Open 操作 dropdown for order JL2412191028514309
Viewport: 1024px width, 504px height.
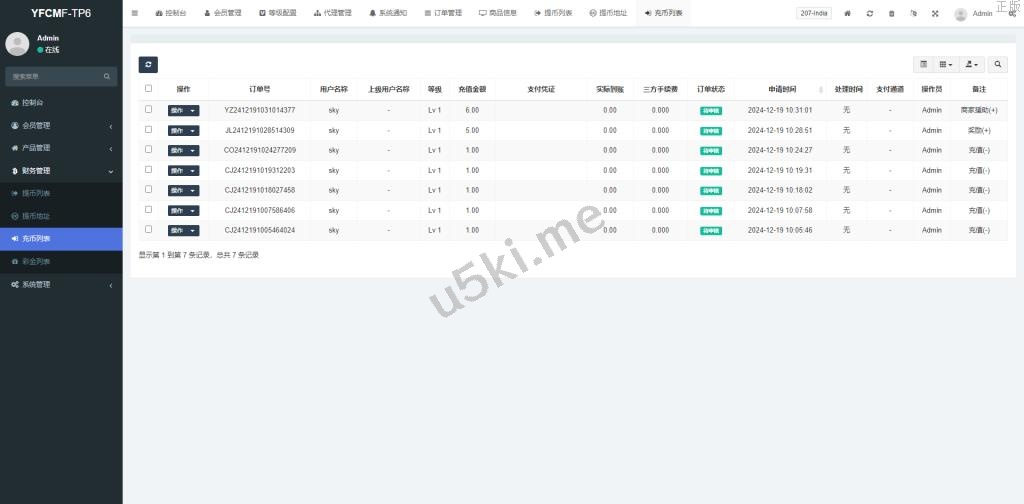(x=183, y=130)
